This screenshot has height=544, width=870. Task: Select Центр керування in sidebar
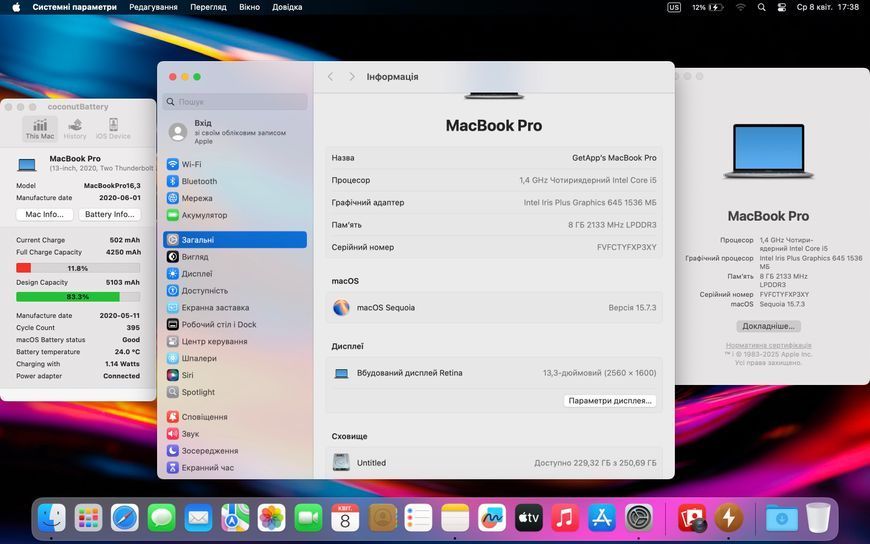(235, 341)
